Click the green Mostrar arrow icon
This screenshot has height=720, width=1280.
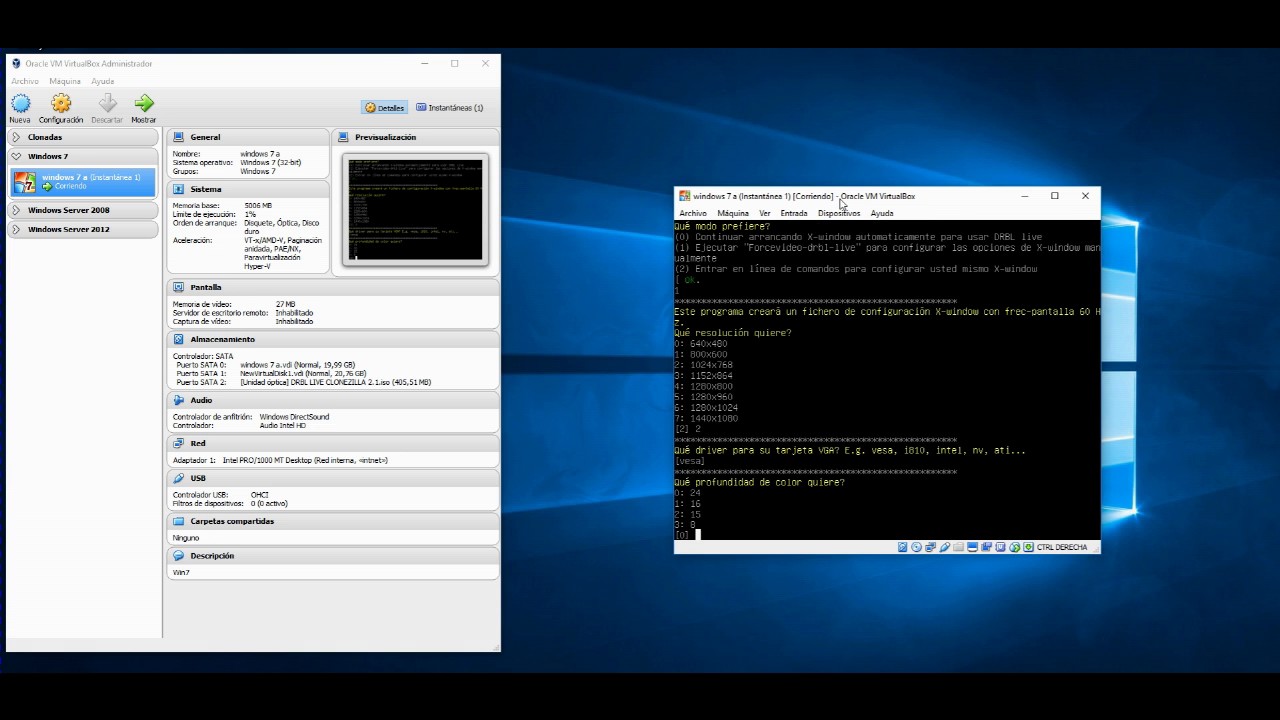(144, 103)
